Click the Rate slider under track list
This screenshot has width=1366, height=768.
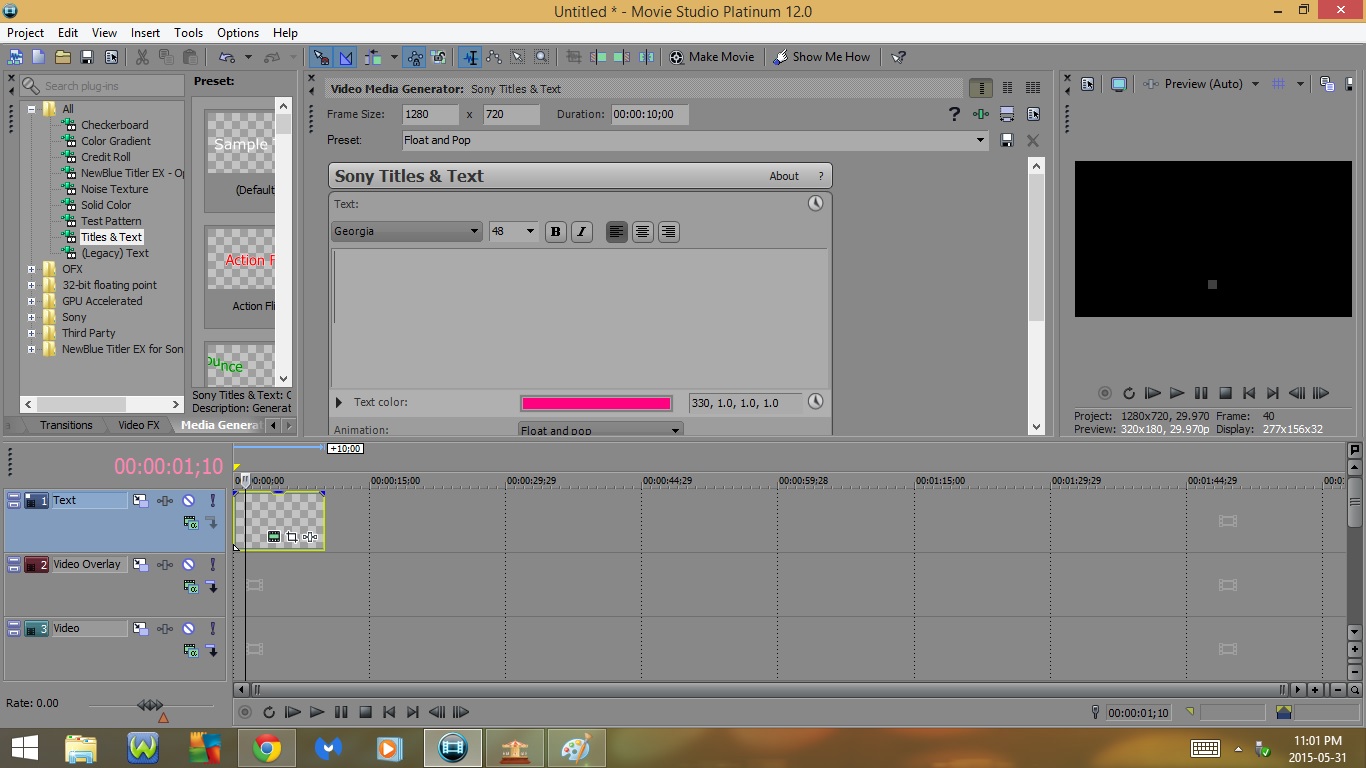click(x=150, y=706)
